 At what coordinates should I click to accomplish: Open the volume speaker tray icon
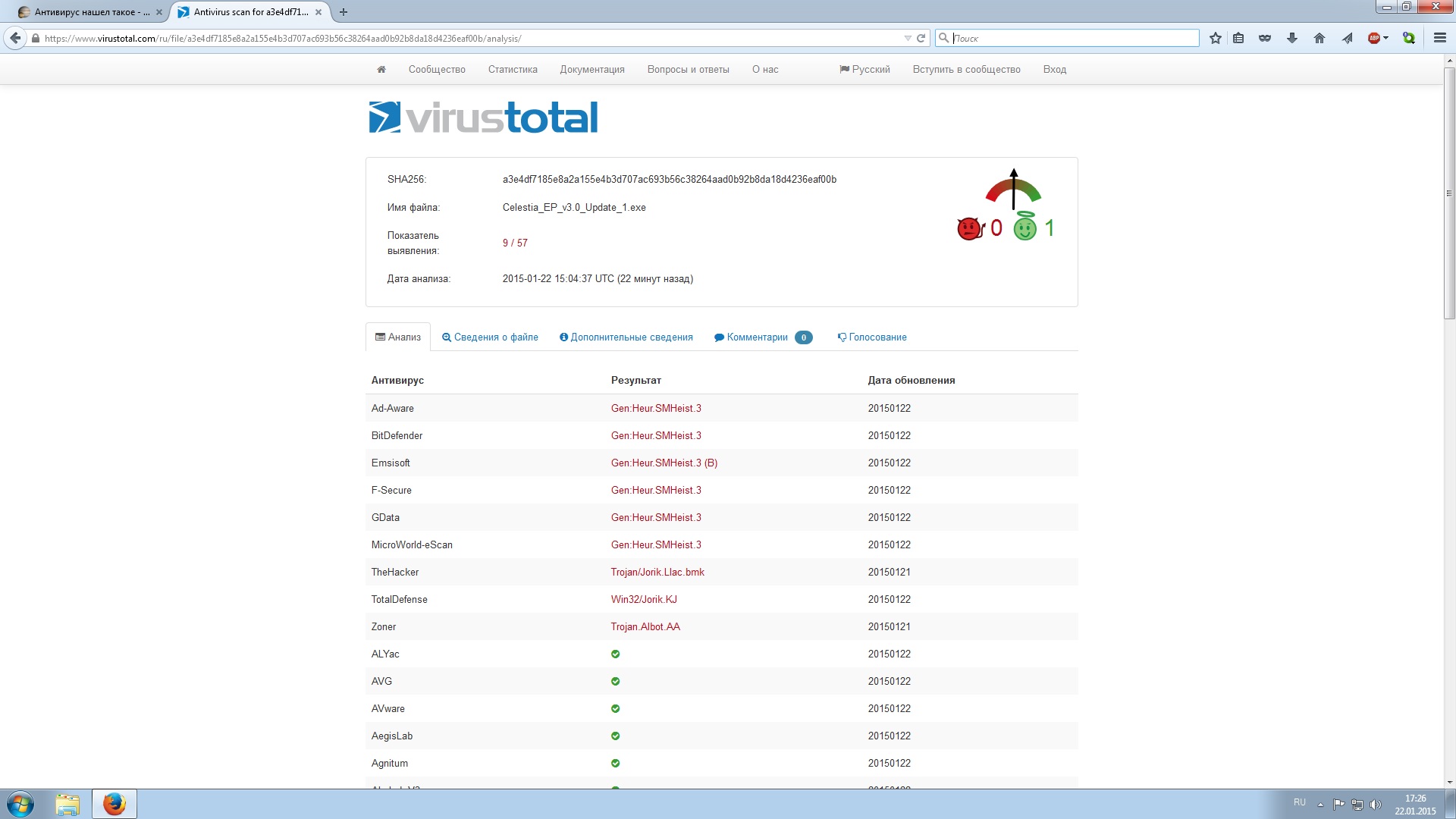pyautogui.click(x=1375, y=805)
